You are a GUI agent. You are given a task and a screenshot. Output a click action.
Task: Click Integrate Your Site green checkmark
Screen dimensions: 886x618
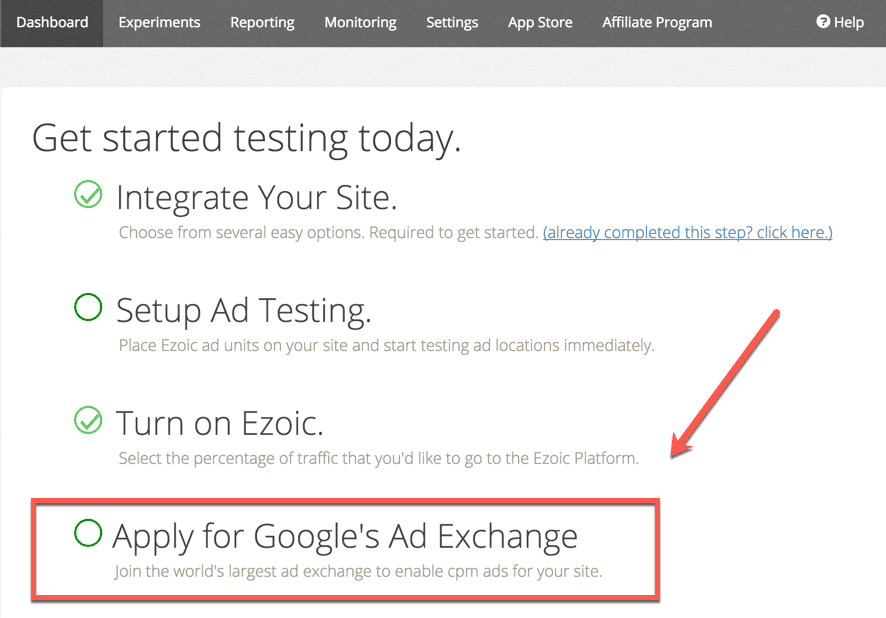click(x=88, y=195)
